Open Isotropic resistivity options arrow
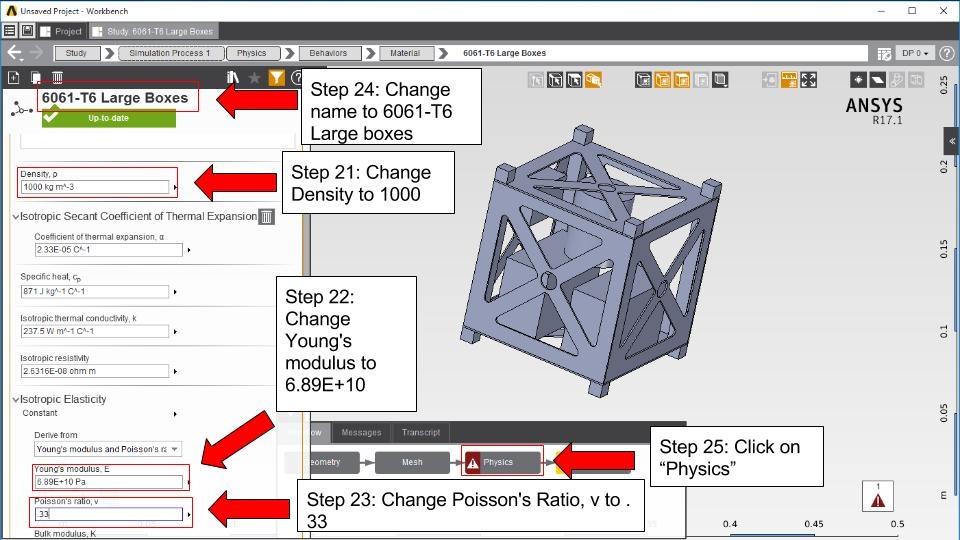 click(175, 371)
